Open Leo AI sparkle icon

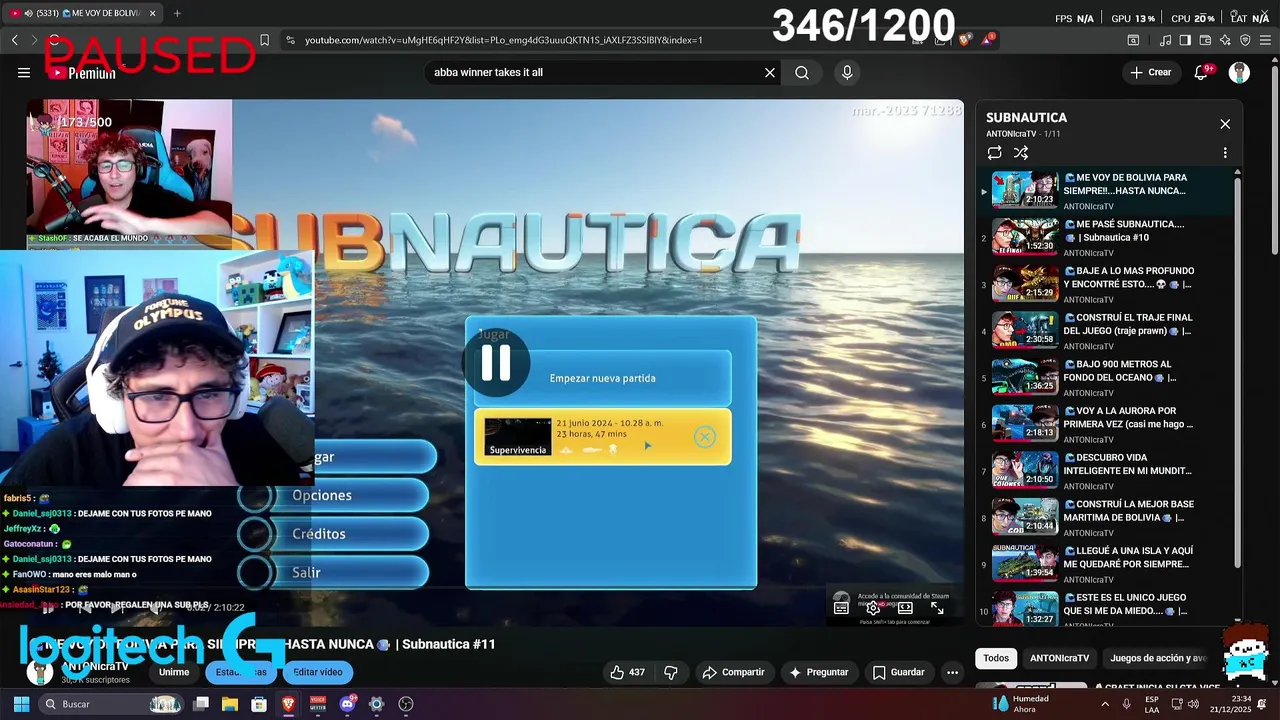click(1225, 40)
